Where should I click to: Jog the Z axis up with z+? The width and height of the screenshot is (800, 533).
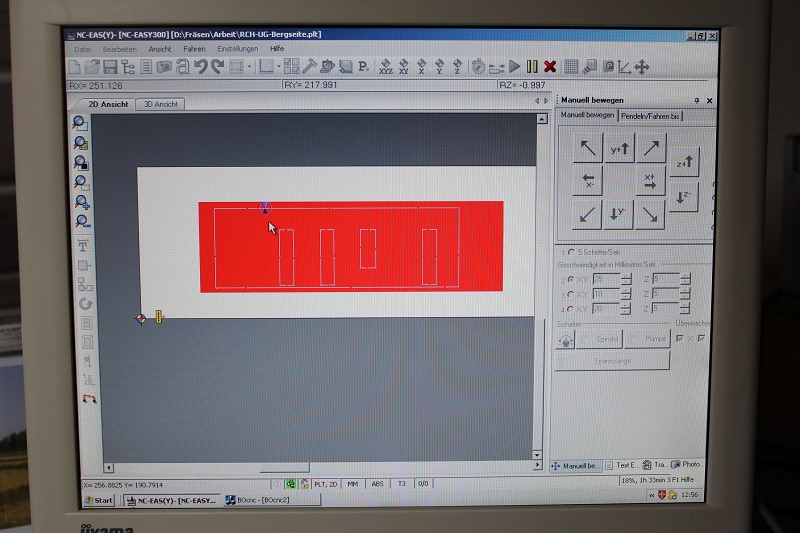684,162
